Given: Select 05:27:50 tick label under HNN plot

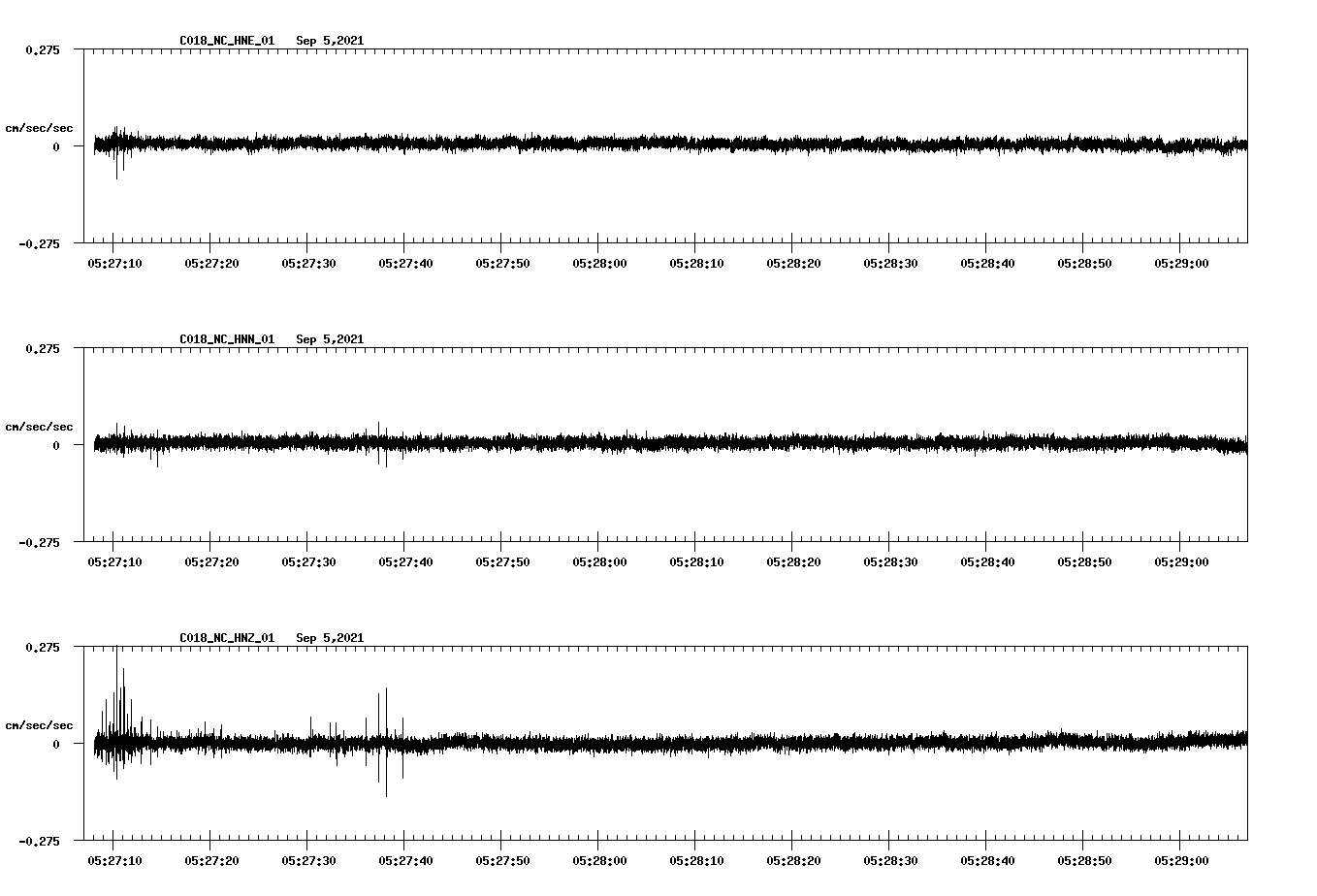Looking at the screenshot, I should (x=502, y=561).
